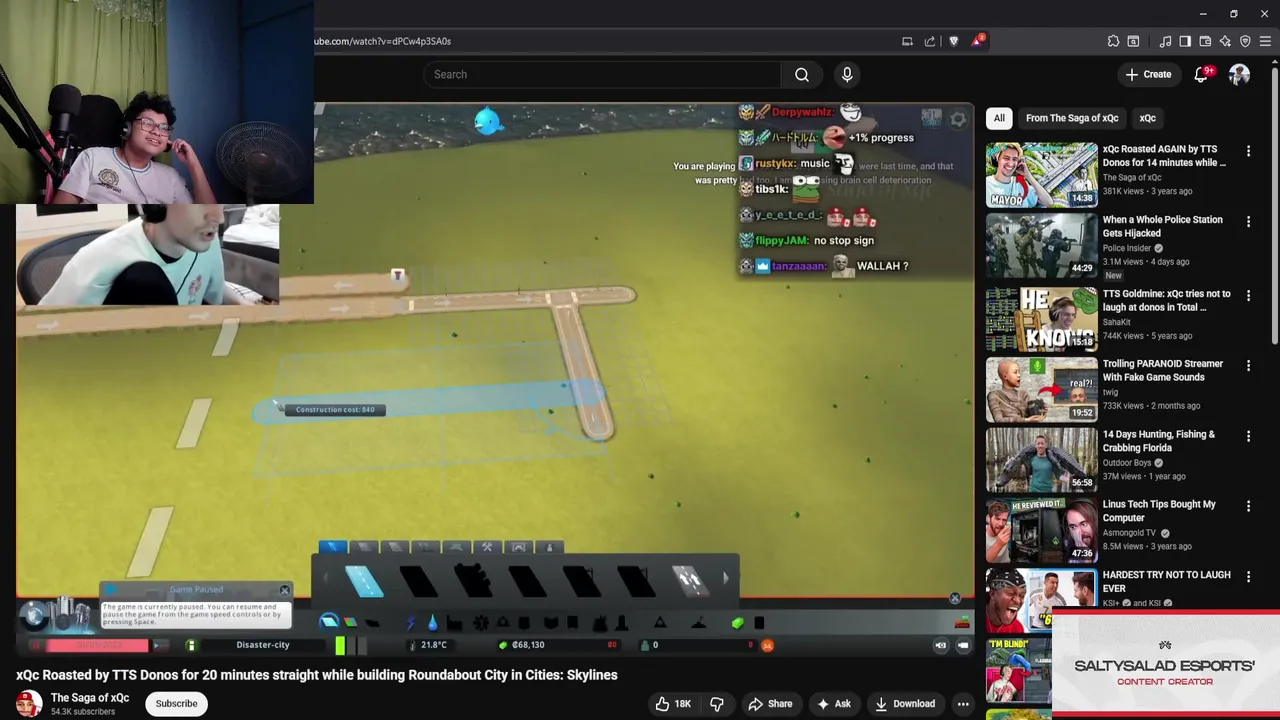
Task: Open the Electricity menu lightning icon
Action: [x=411, y=623]
